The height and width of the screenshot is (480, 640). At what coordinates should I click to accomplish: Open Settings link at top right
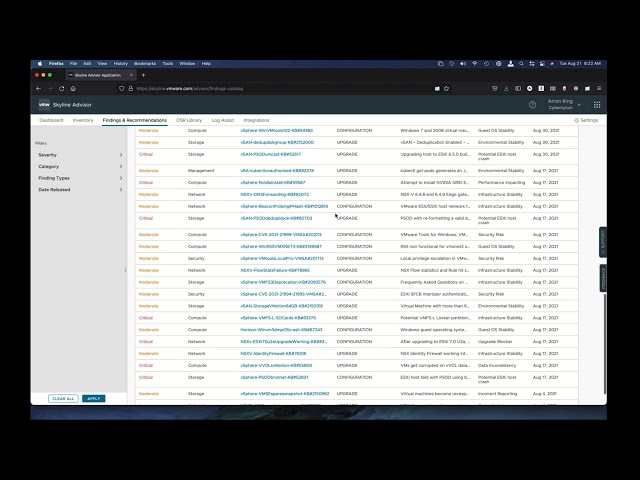click(x=586, y=120)
